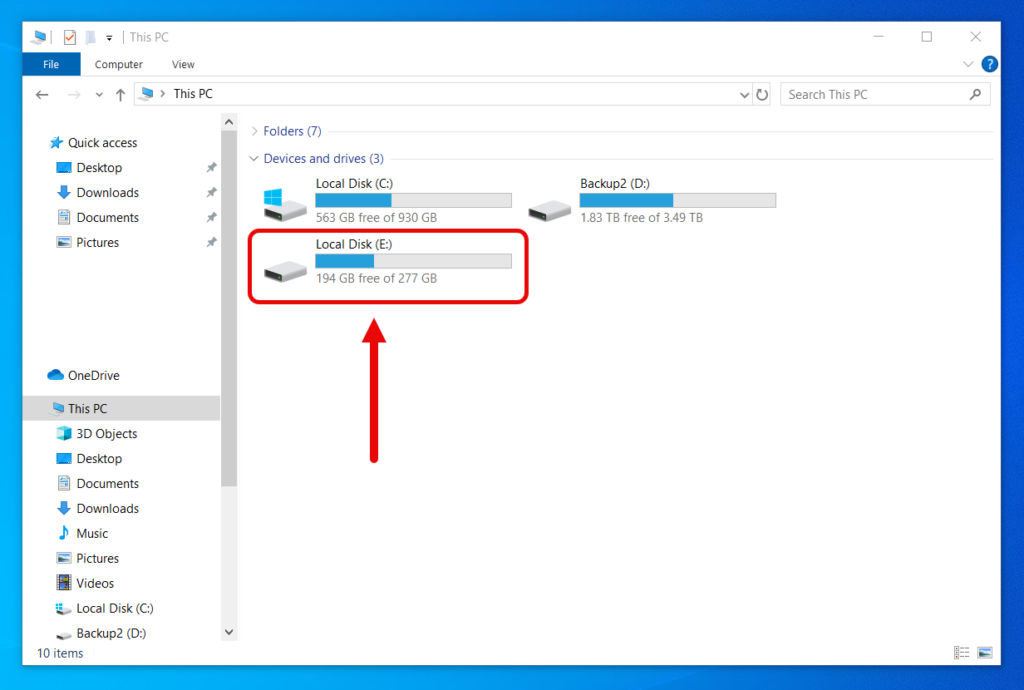Select the Local Disk (E:) drive icon
Image resolution: width=1024 pixels, height=690 pixels.
[285, 270]
